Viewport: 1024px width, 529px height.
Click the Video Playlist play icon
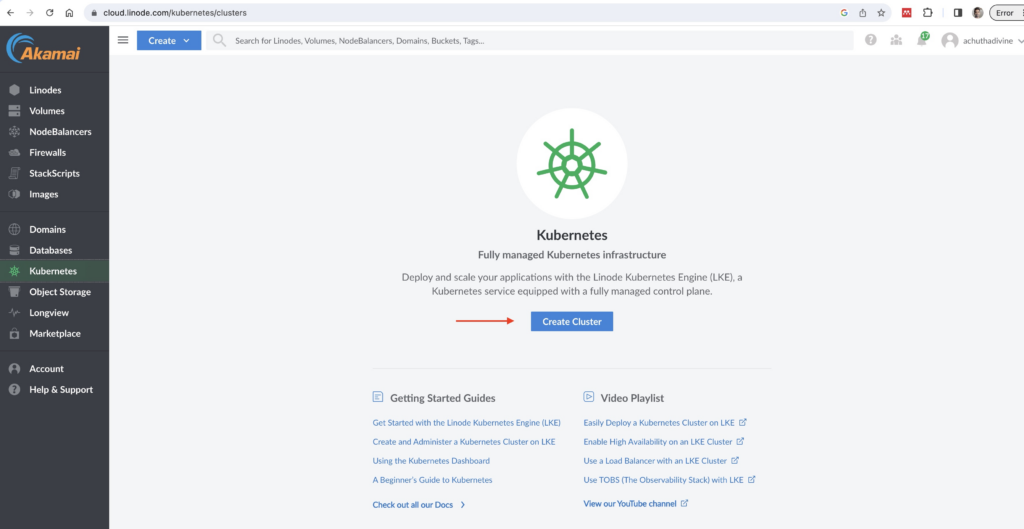pos(588,396)
